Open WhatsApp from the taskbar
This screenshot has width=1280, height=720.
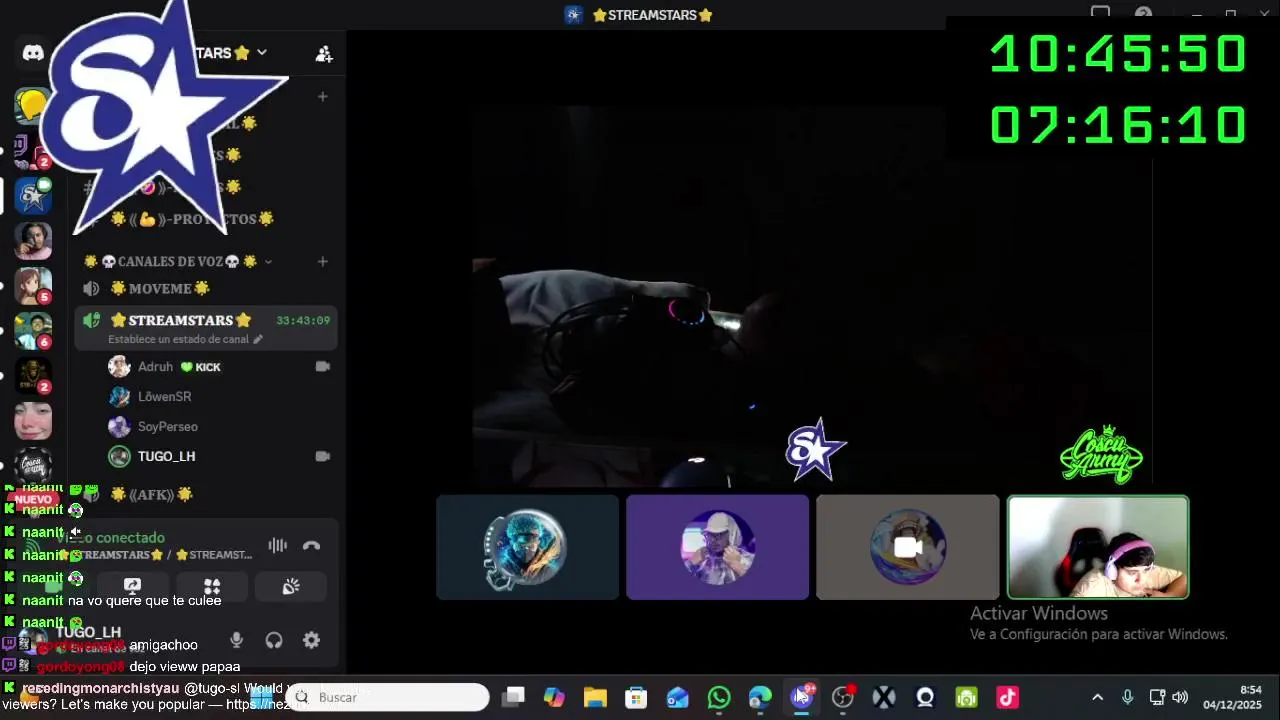[718, 697]
